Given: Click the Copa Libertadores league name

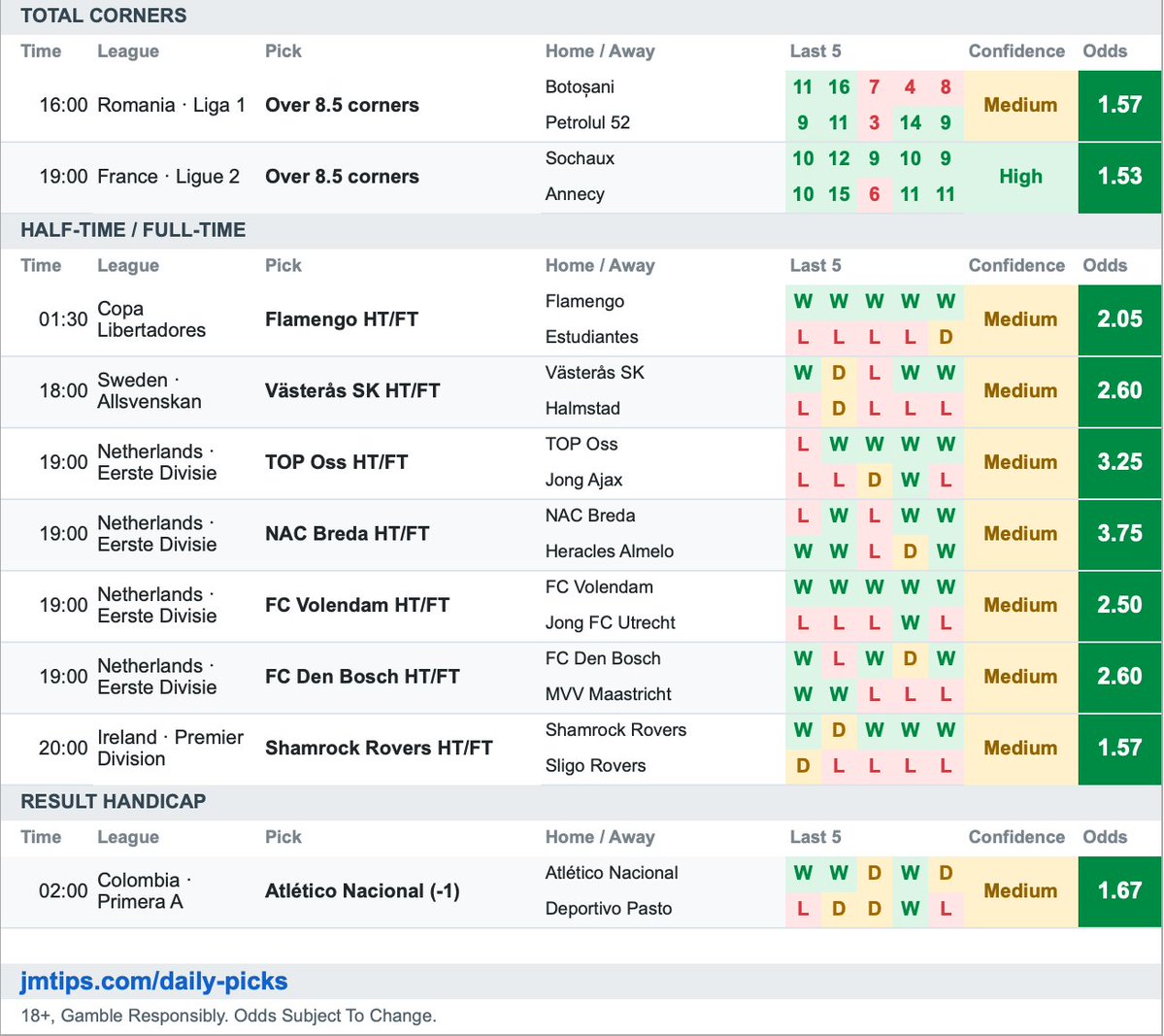Looking at the screenshot, I should 151,319.
